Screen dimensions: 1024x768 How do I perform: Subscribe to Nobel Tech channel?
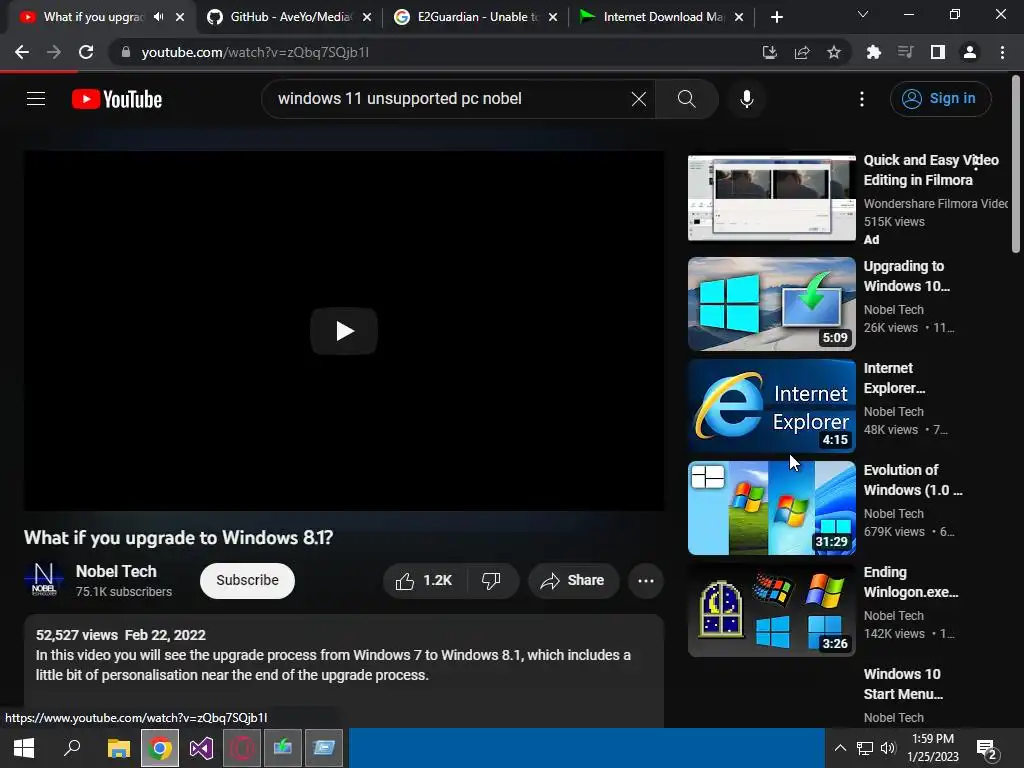pyautogui.click(x=248, y=581)
